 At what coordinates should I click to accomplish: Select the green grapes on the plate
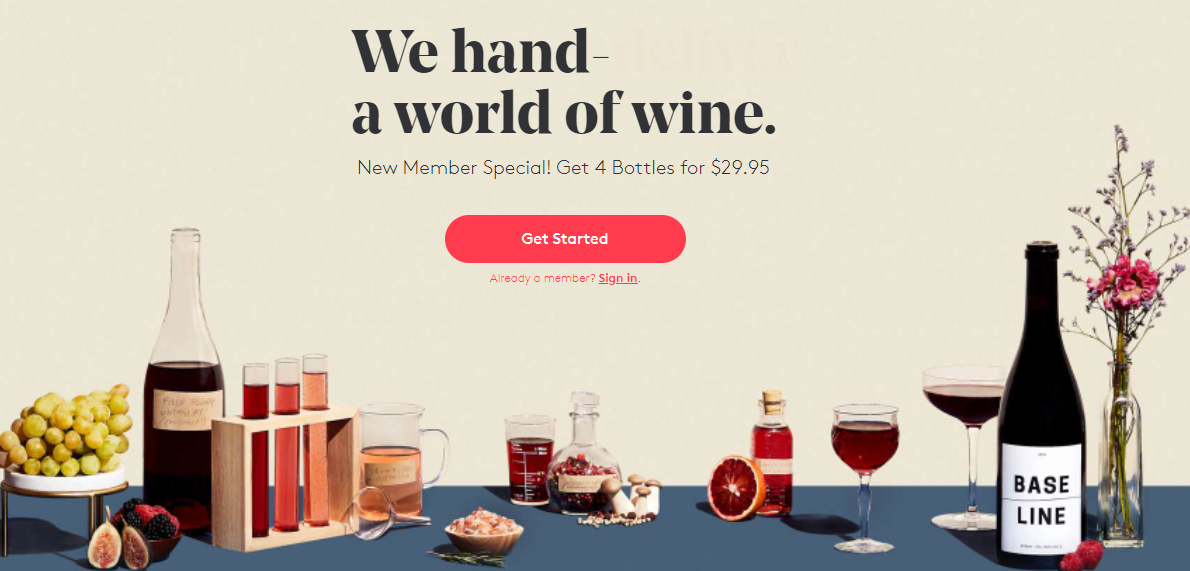click(67, 430)
